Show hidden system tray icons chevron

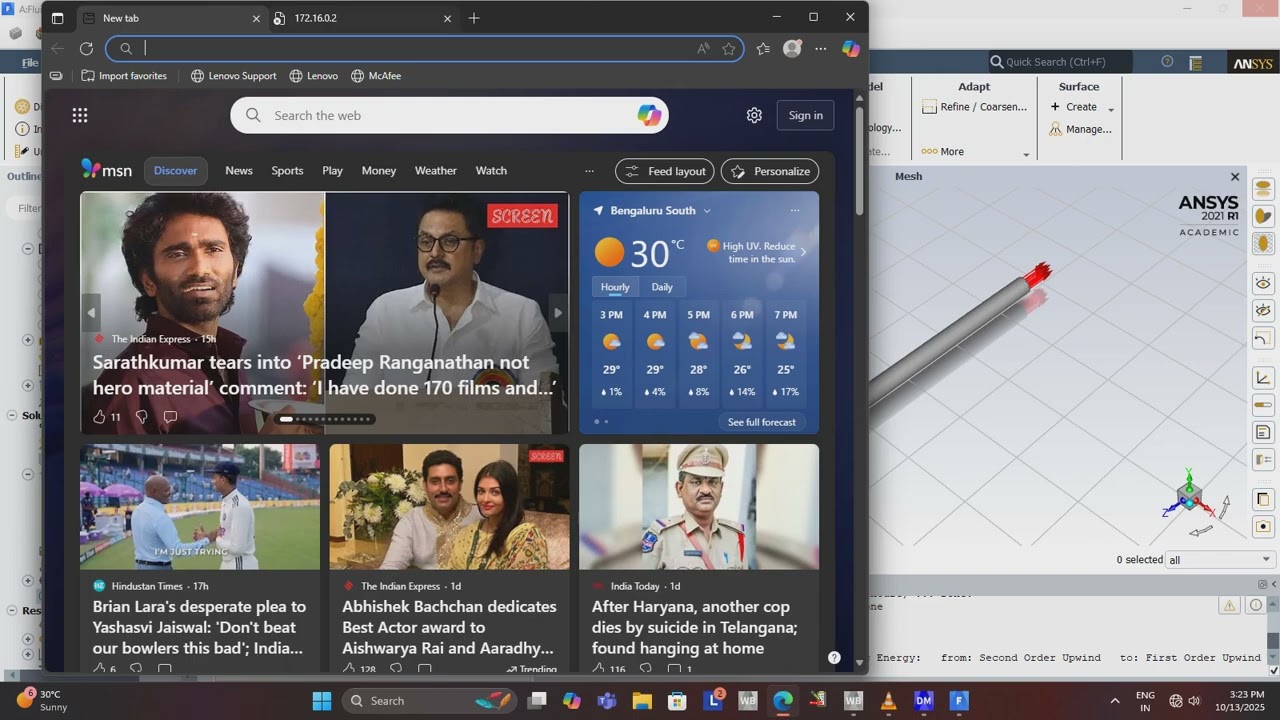(x=1115, y=701)
